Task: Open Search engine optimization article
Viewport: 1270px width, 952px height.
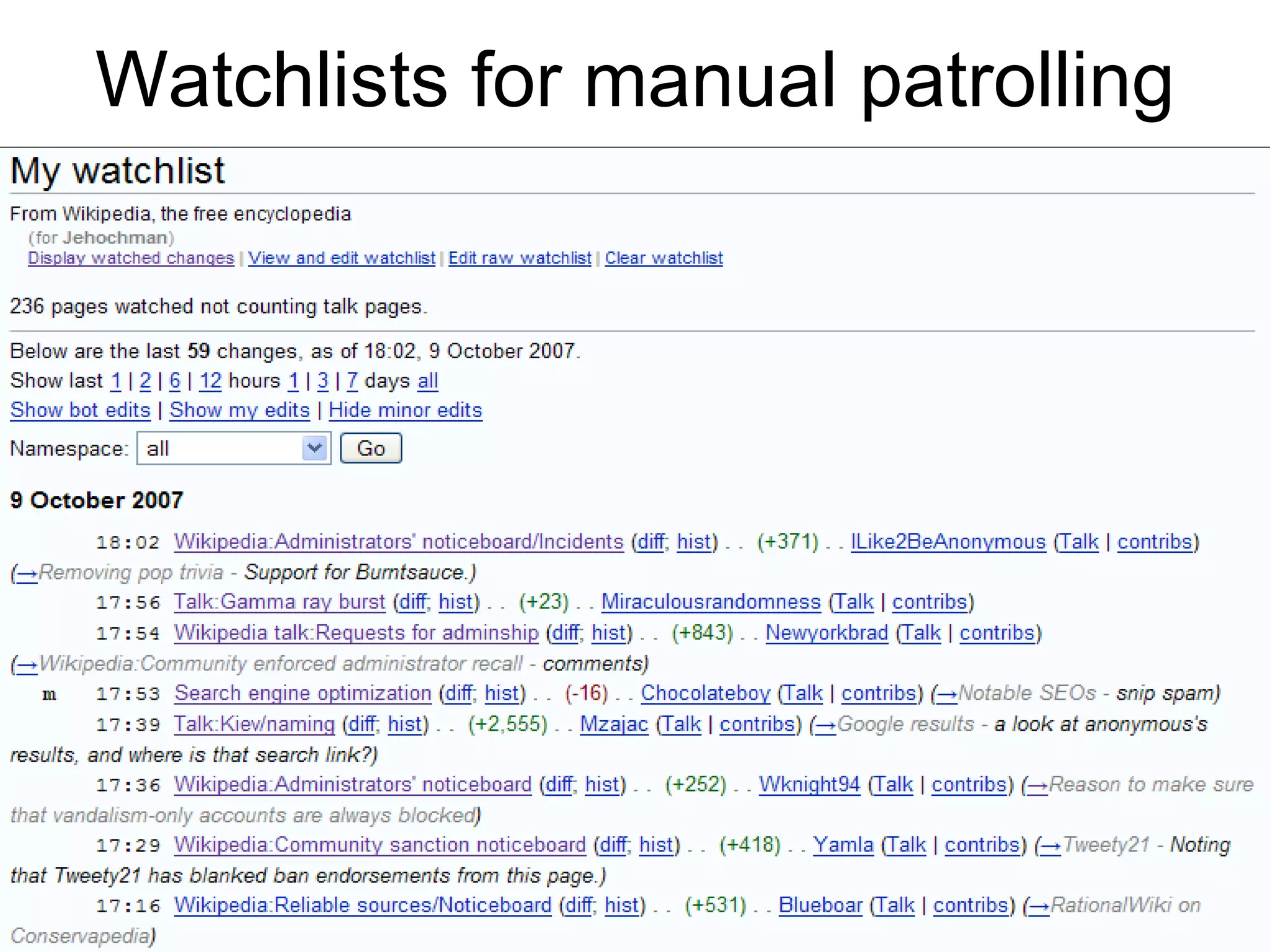Action: click(x=303, y=693)
